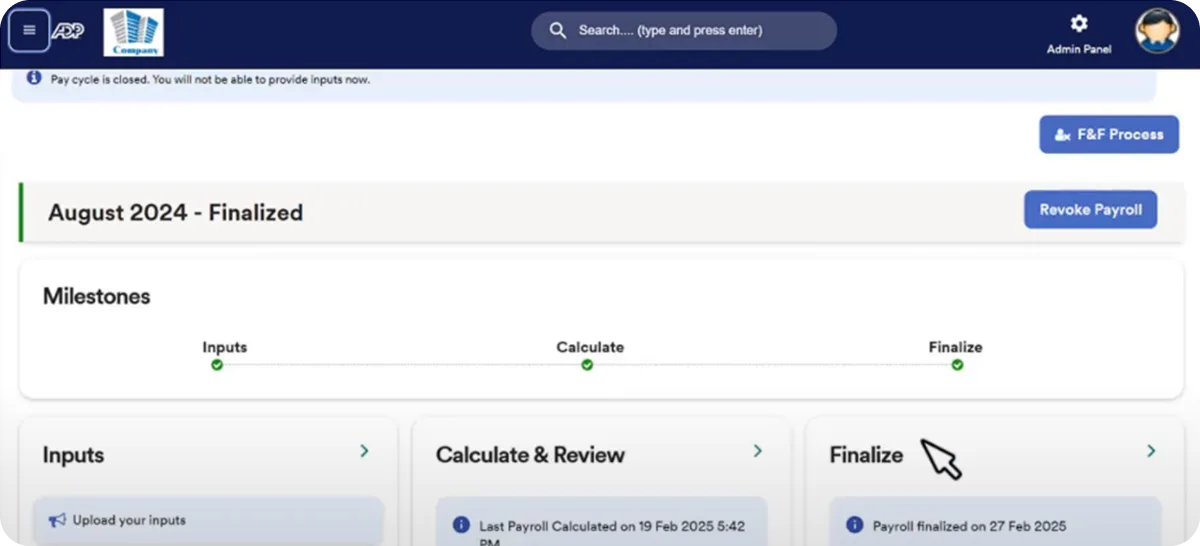Click the Finalize card heading
The image size is (1200, 546).
[866, 455]
